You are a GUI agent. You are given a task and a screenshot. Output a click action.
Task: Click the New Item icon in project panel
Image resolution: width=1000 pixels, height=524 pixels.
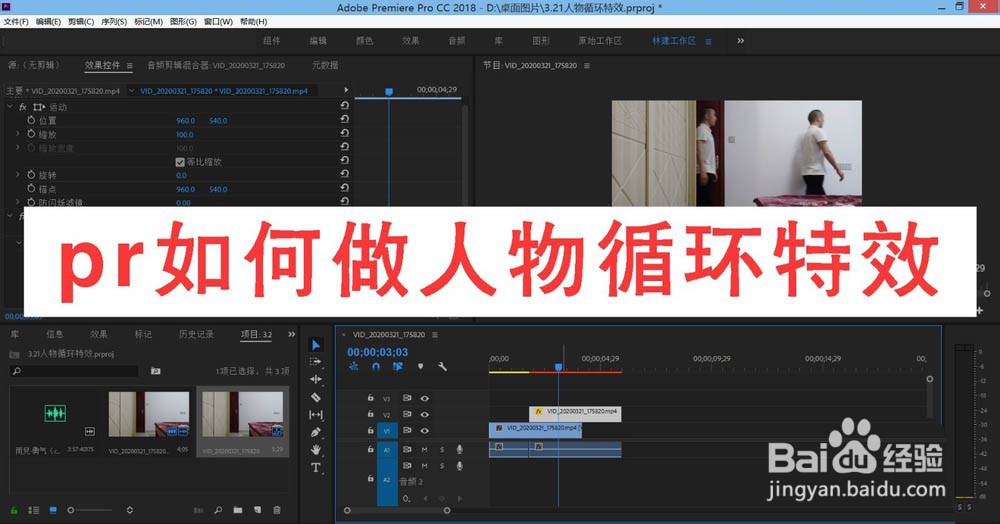[257, 510]
